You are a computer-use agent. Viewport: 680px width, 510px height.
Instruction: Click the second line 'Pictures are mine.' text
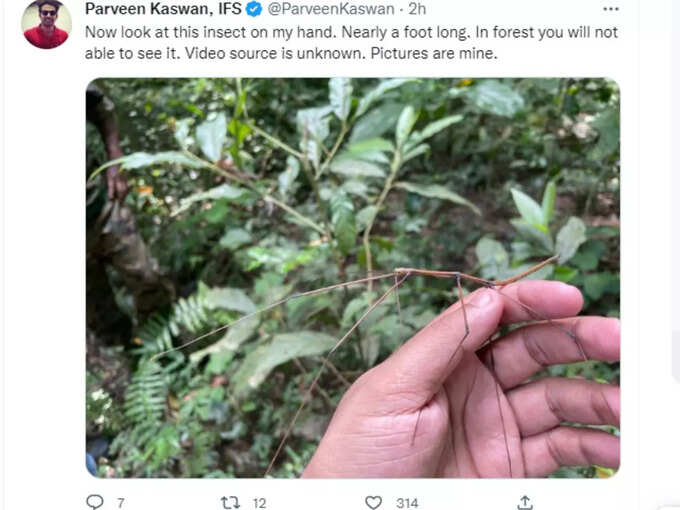click(434, 53)
